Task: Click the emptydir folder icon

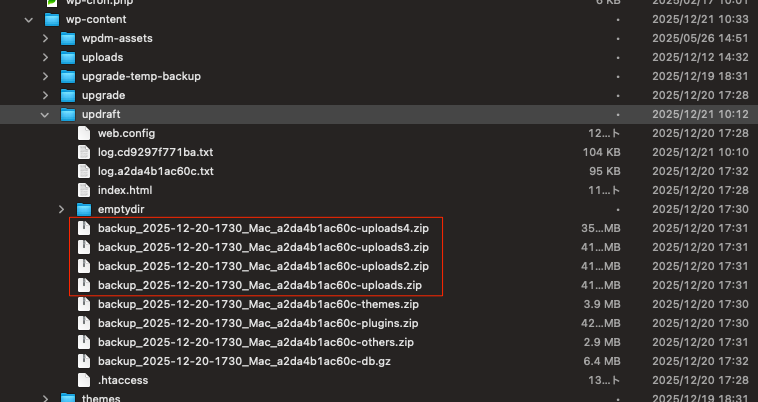Action: [x=85, y=209]
